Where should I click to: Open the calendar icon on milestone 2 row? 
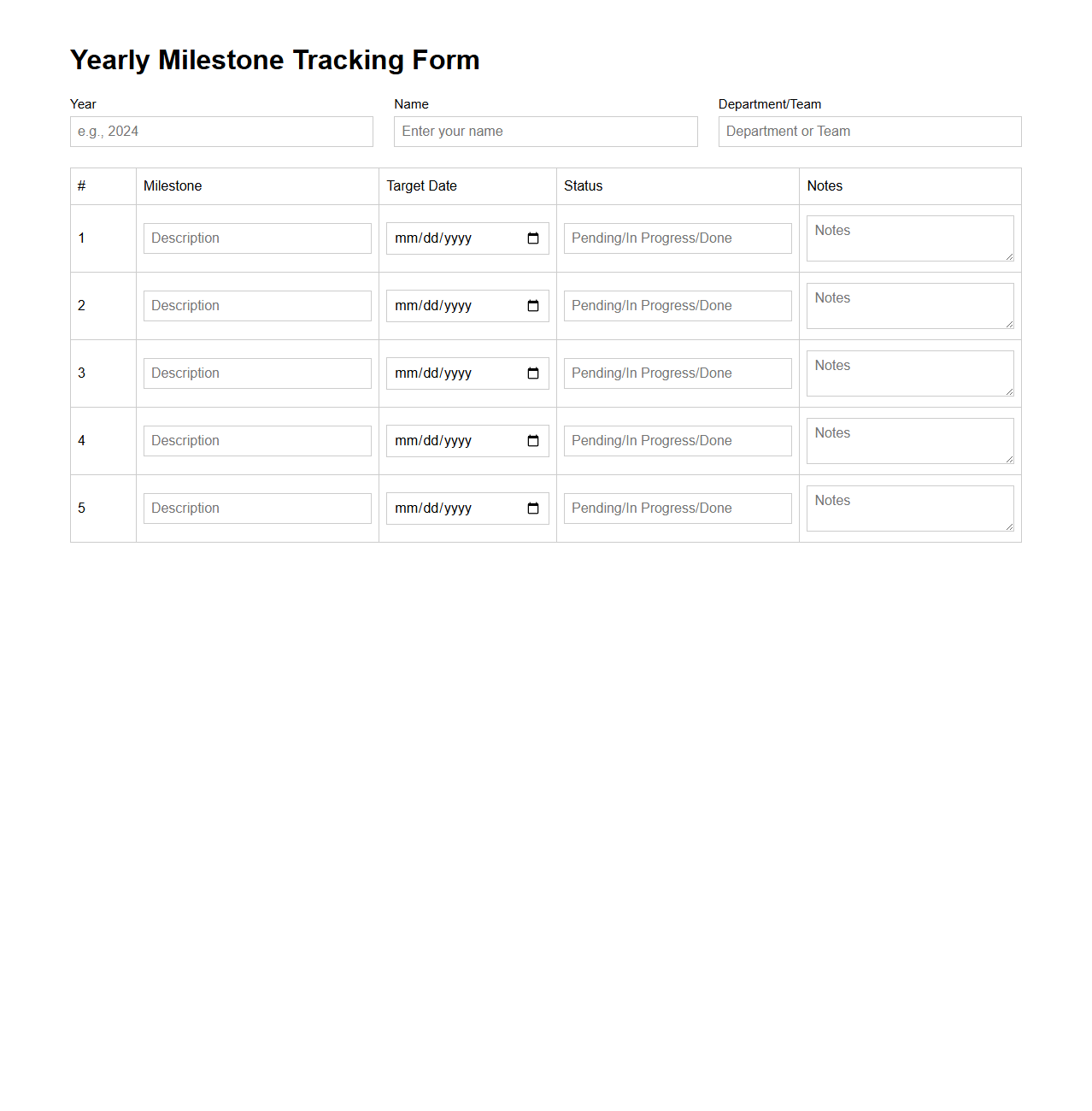(x=533, y=305)
